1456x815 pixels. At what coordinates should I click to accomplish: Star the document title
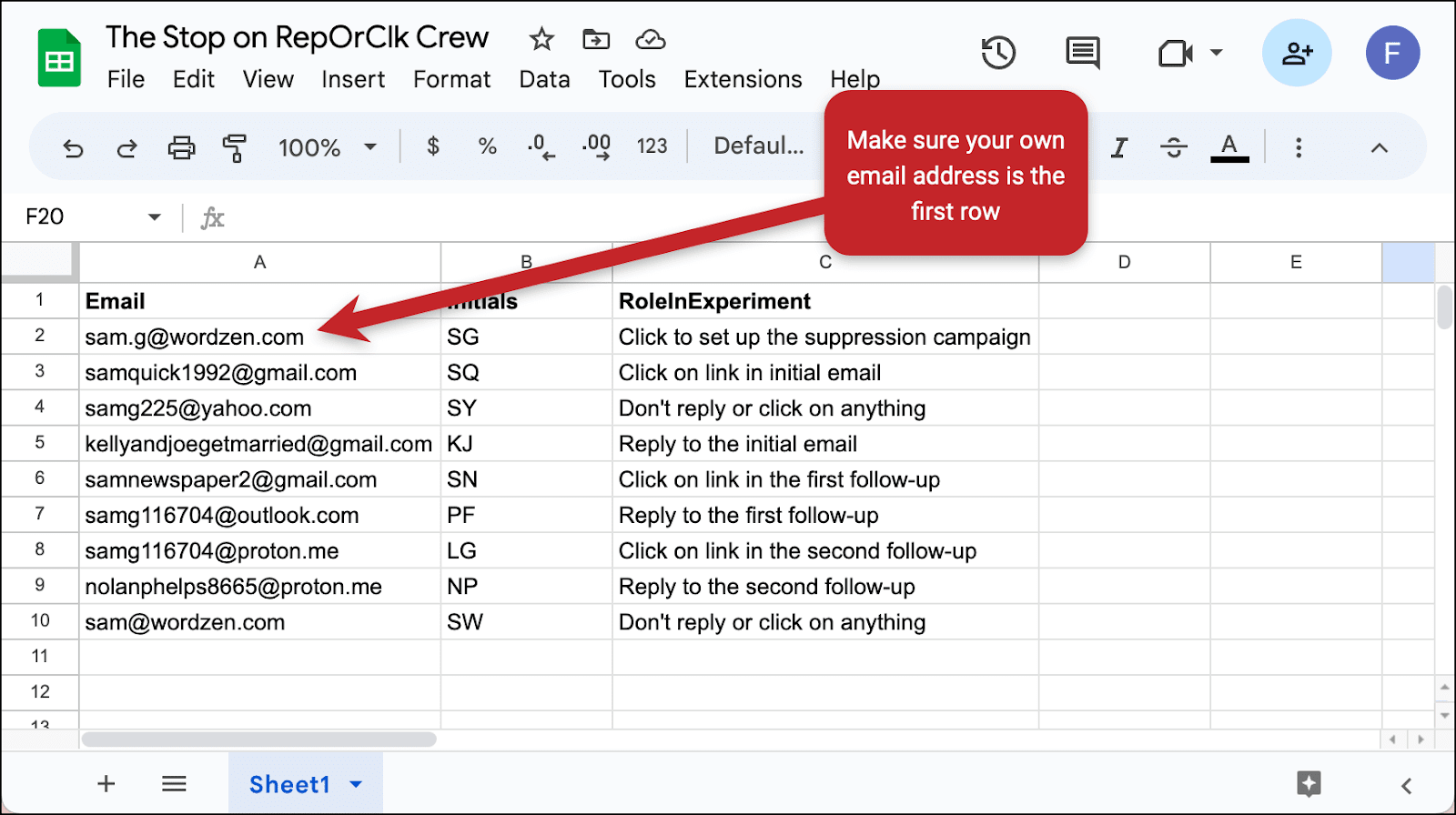[541, 39]
